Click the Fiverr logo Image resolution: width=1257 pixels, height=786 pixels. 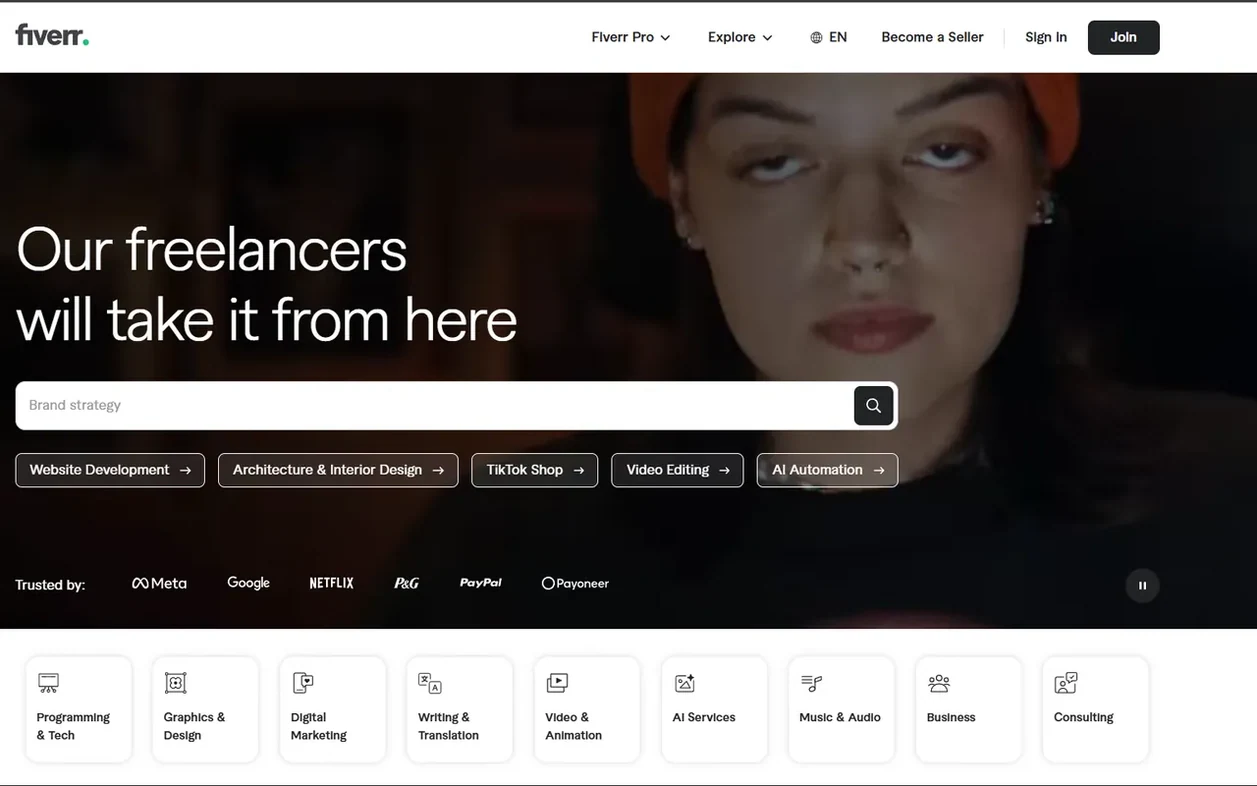coord(52,35)
